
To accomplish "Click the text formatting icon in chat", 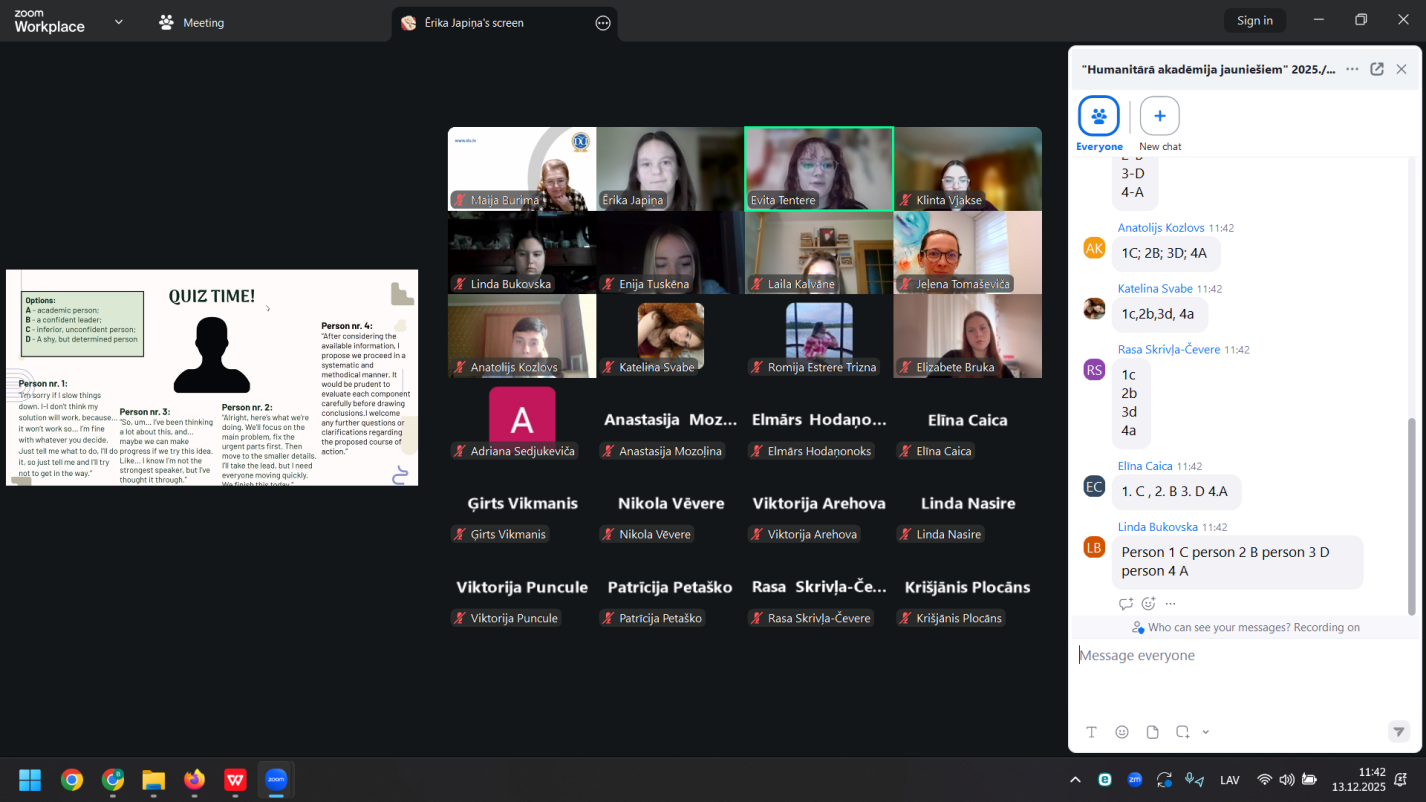I will click(1092, 732).
